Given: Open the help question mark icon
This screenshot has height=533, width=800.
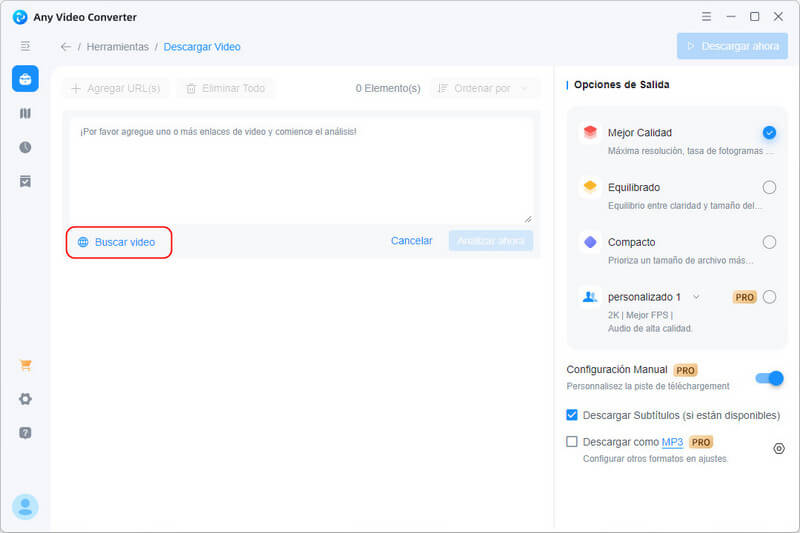Looking at the screenshot, I should click(25, 433).
